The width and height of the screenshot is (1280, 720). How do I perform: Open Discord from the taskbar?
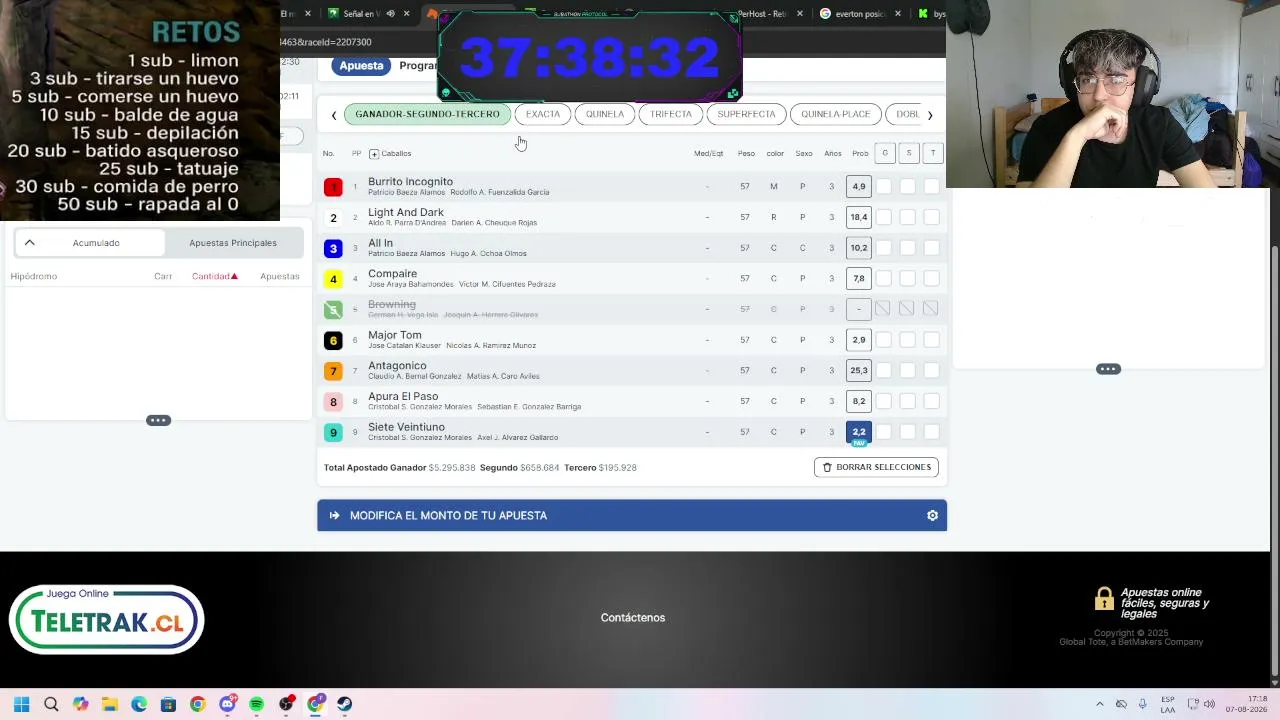[x=227, y=704]
